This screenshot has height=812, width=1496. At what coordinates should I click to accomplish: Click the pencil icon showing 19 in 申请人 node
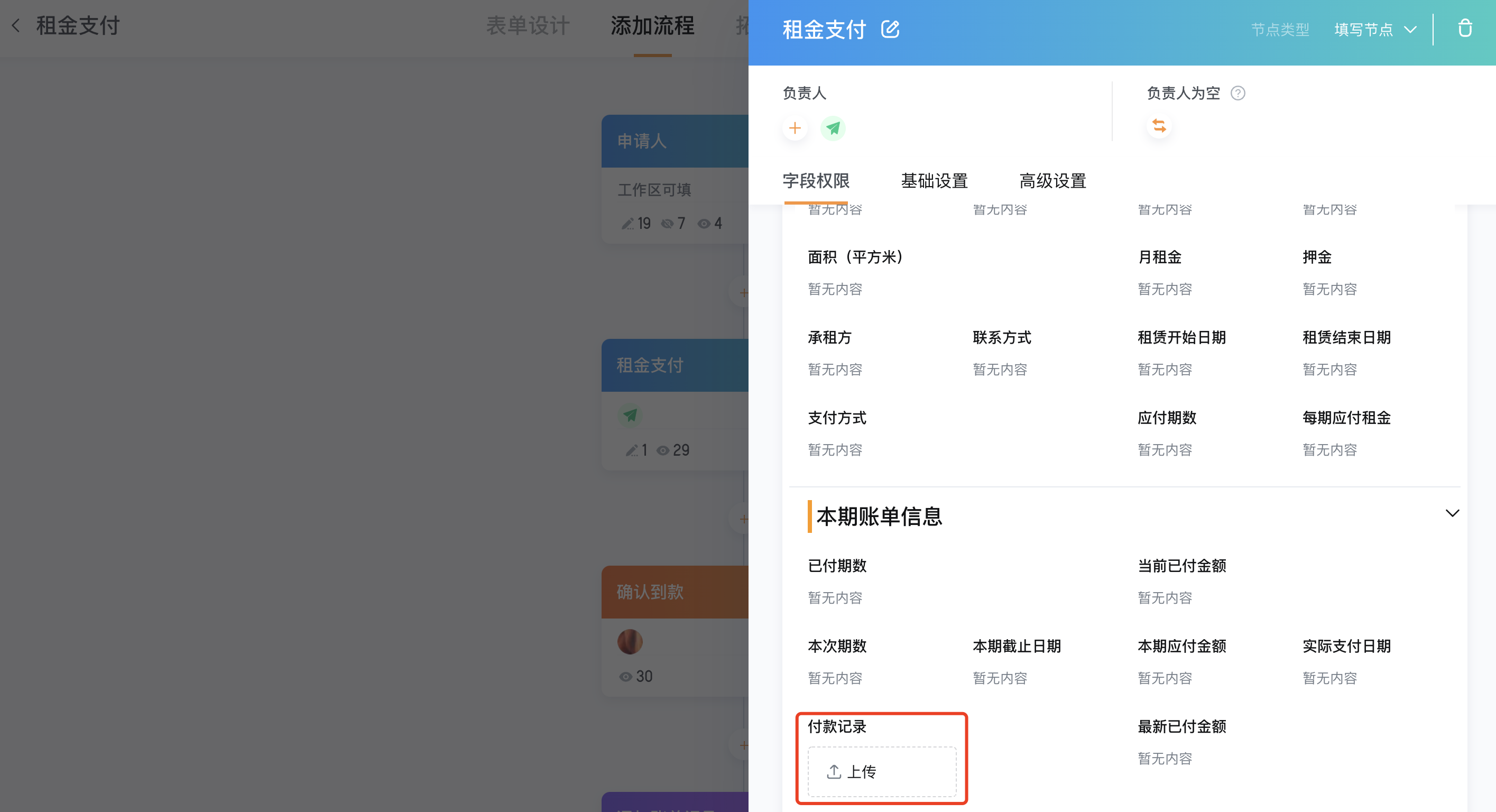[628, 224]
